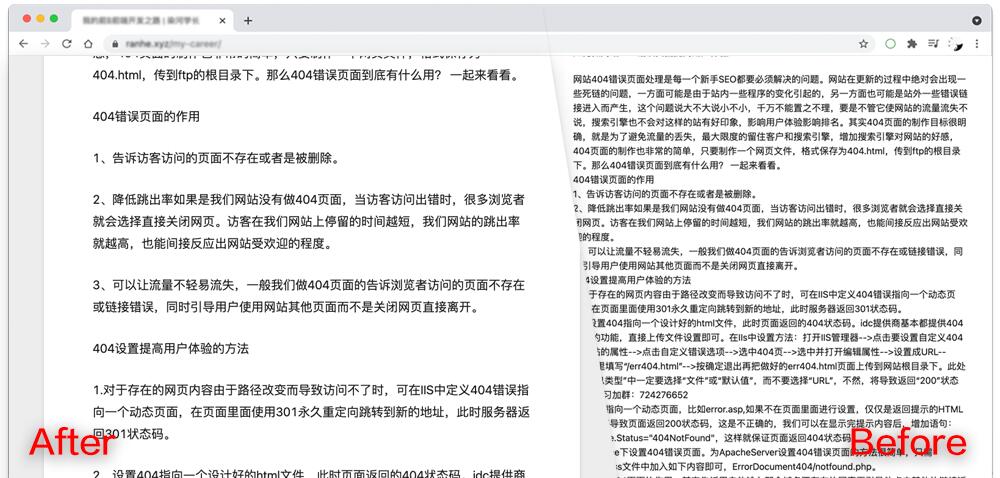Click the large-text heading "404错误页面的作用"
The width and height of the screenshot is (1000, 478).
point(146,116)
